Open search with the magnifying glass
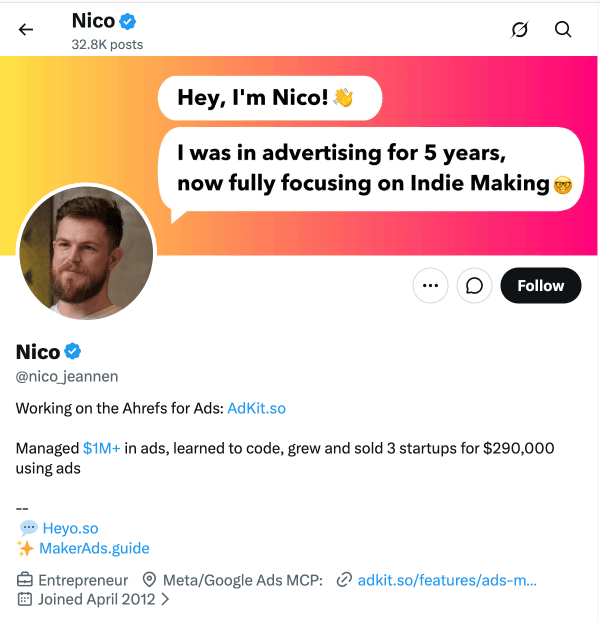The height and width of the screenshot is (622, 600). coord(563,29)
